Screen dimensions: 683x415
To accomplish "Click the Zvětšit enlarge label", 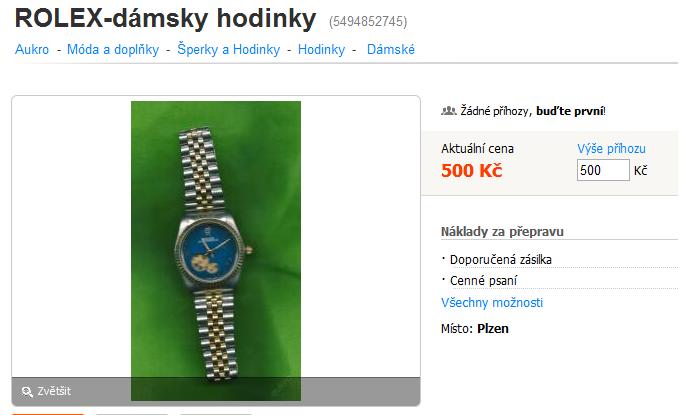I will [x=54, y=391].
